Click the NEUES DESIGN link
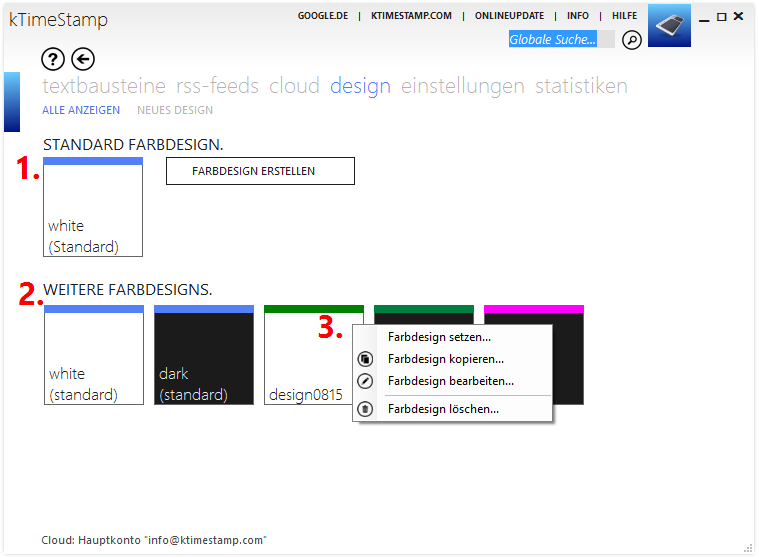 175,110
